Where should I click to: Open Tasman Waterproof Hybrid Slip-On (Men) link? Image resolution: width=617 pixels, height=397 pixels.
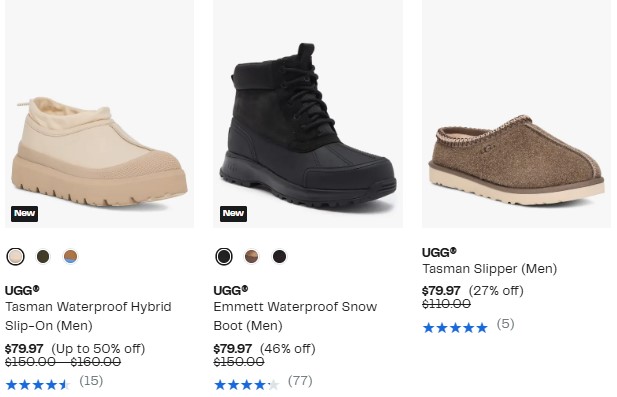pyautogui.click(x=88, y=316)
